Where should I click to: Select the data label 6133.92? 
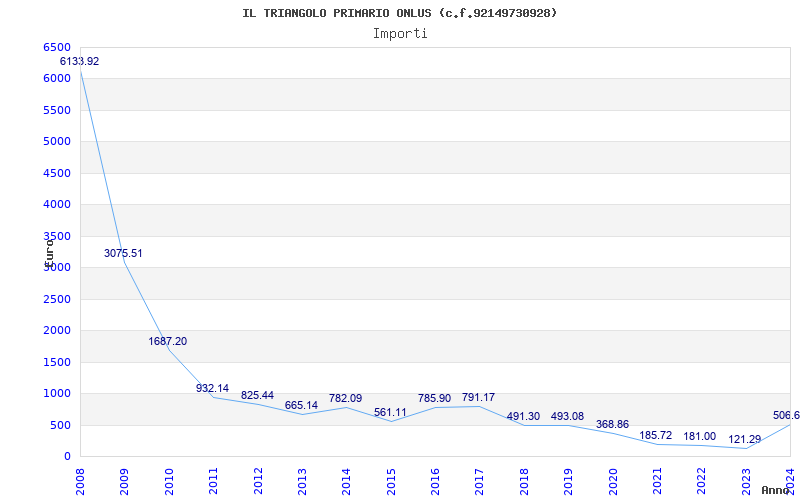tap(80, 61)
